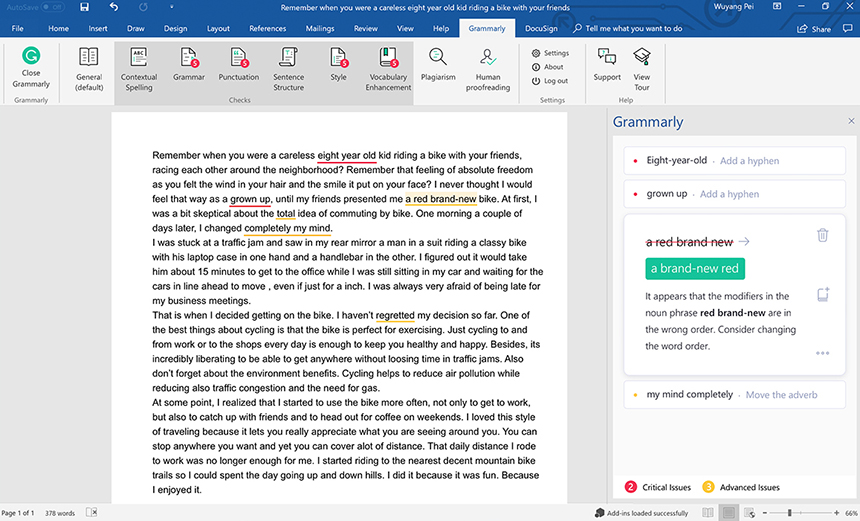Open the Customize Quick Access Toolbar dropdown
860x521 pixels.
click(171, 7)
